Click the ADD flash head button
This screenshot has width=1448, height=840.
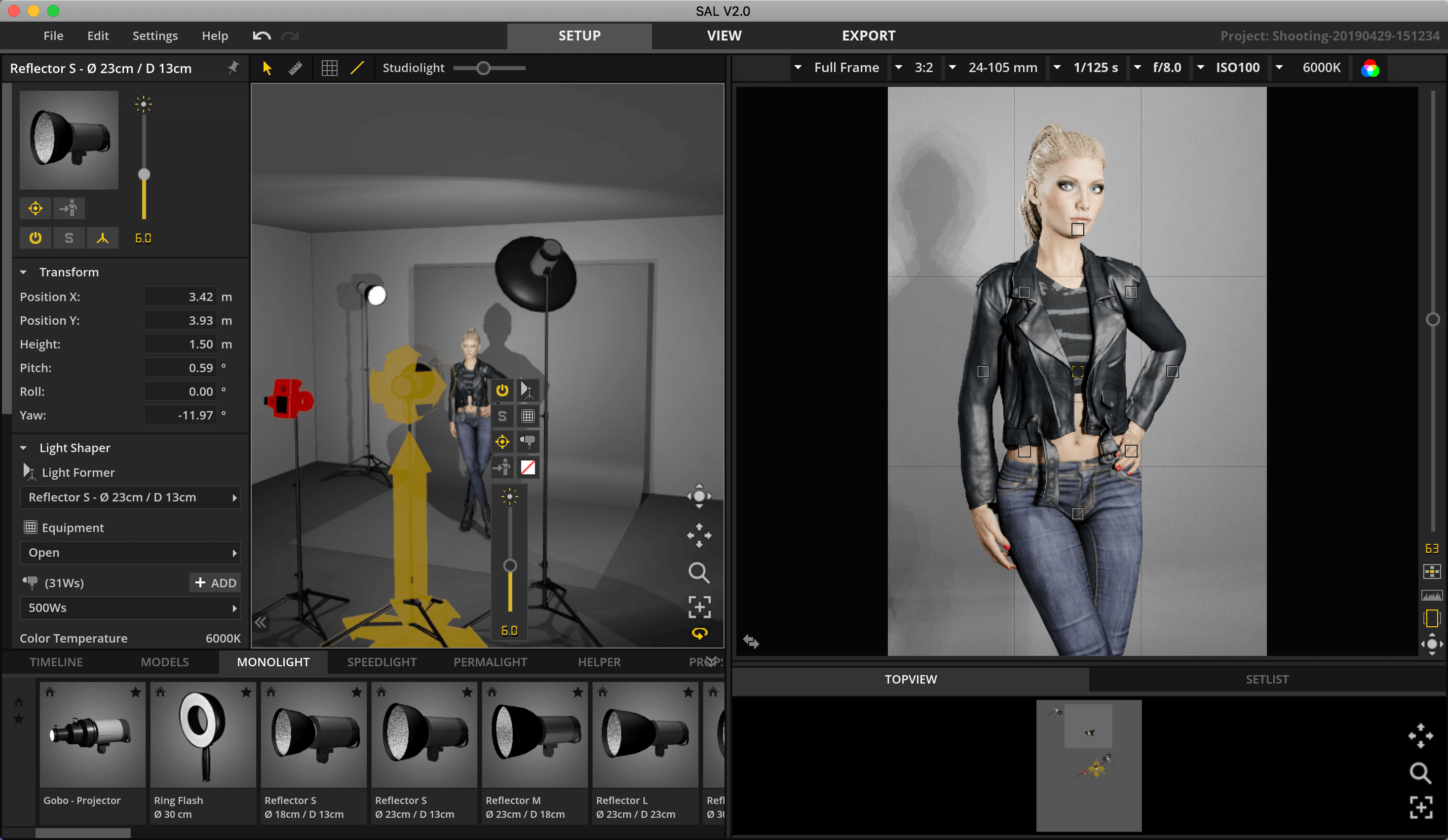pos(216,582)
